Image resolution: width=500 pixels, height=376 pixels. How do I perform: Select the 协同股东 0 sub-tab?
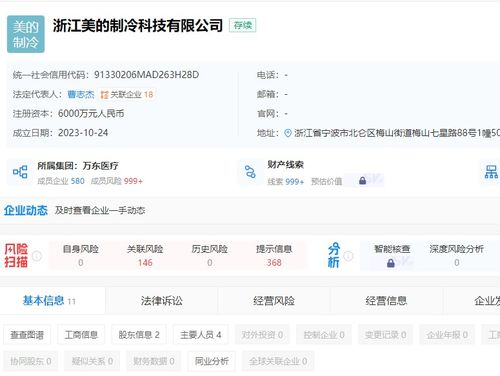(31, 361)
